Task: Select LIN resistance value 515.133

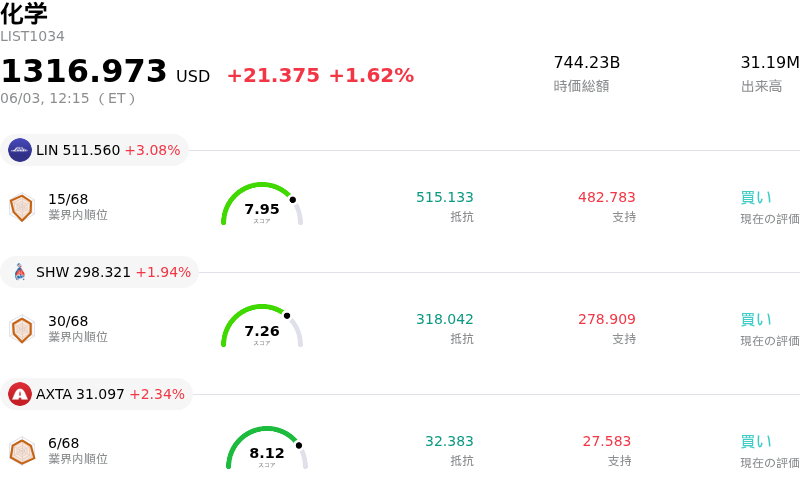Action: 445,197
